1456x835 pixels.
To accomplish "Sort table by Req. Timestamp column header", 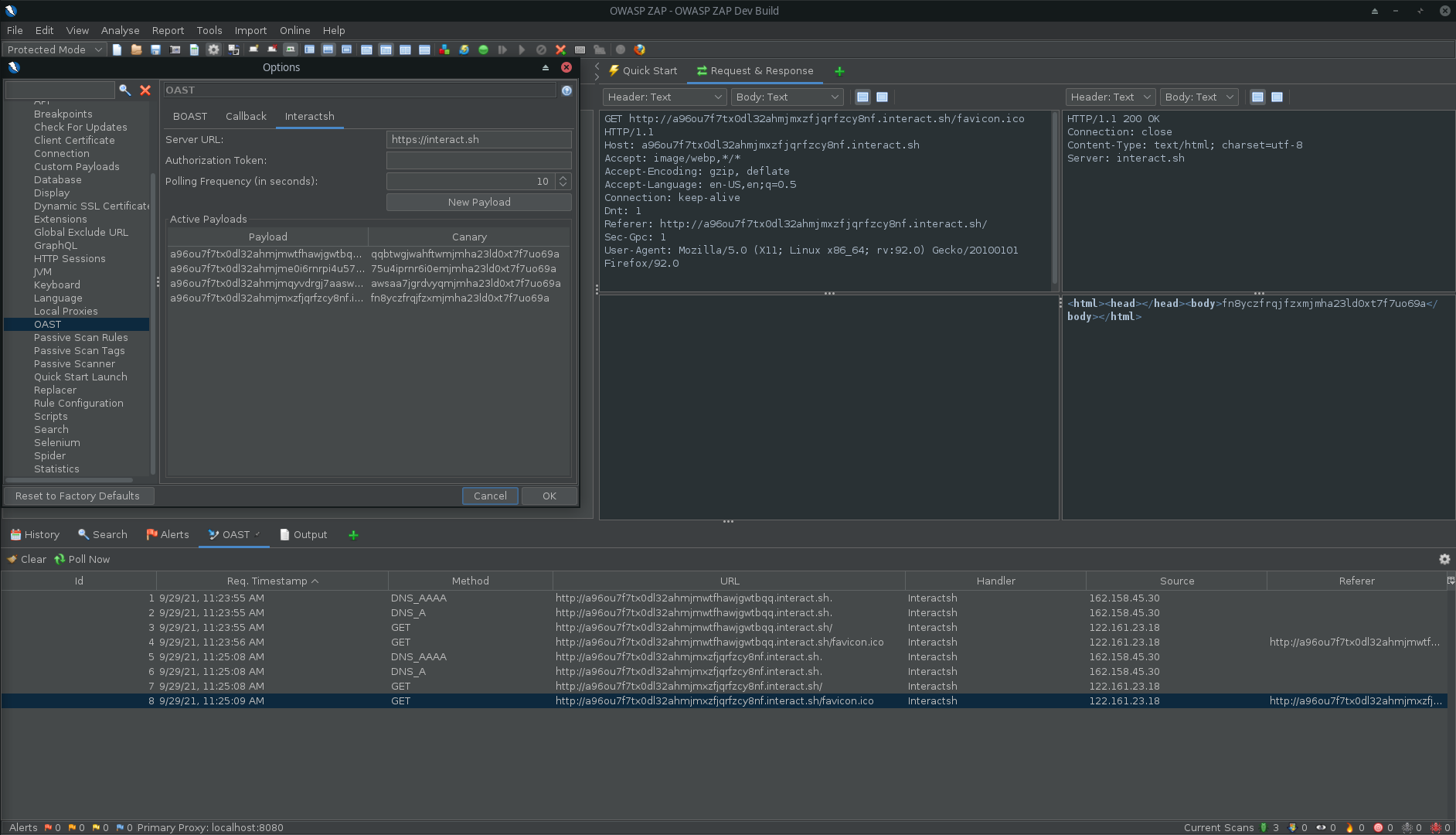I will point(272,581).
